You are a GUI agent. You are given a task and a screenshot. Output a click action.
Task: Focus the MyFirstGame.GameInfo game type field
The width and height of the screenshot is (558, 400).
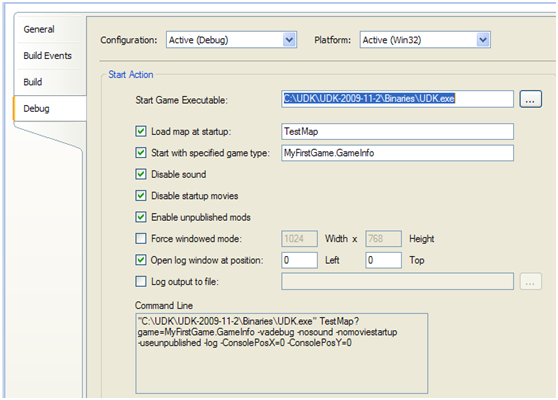pos(397,153)
